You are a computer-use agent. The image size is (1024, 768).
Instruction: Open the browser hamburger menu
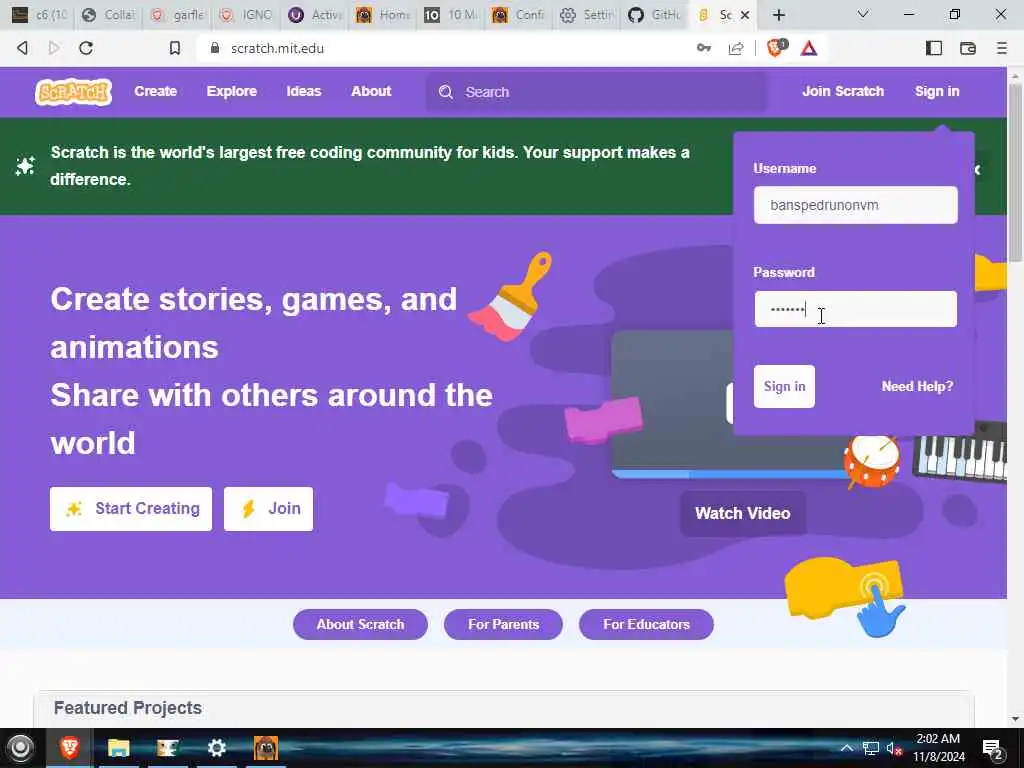(x=1002, y=48)
